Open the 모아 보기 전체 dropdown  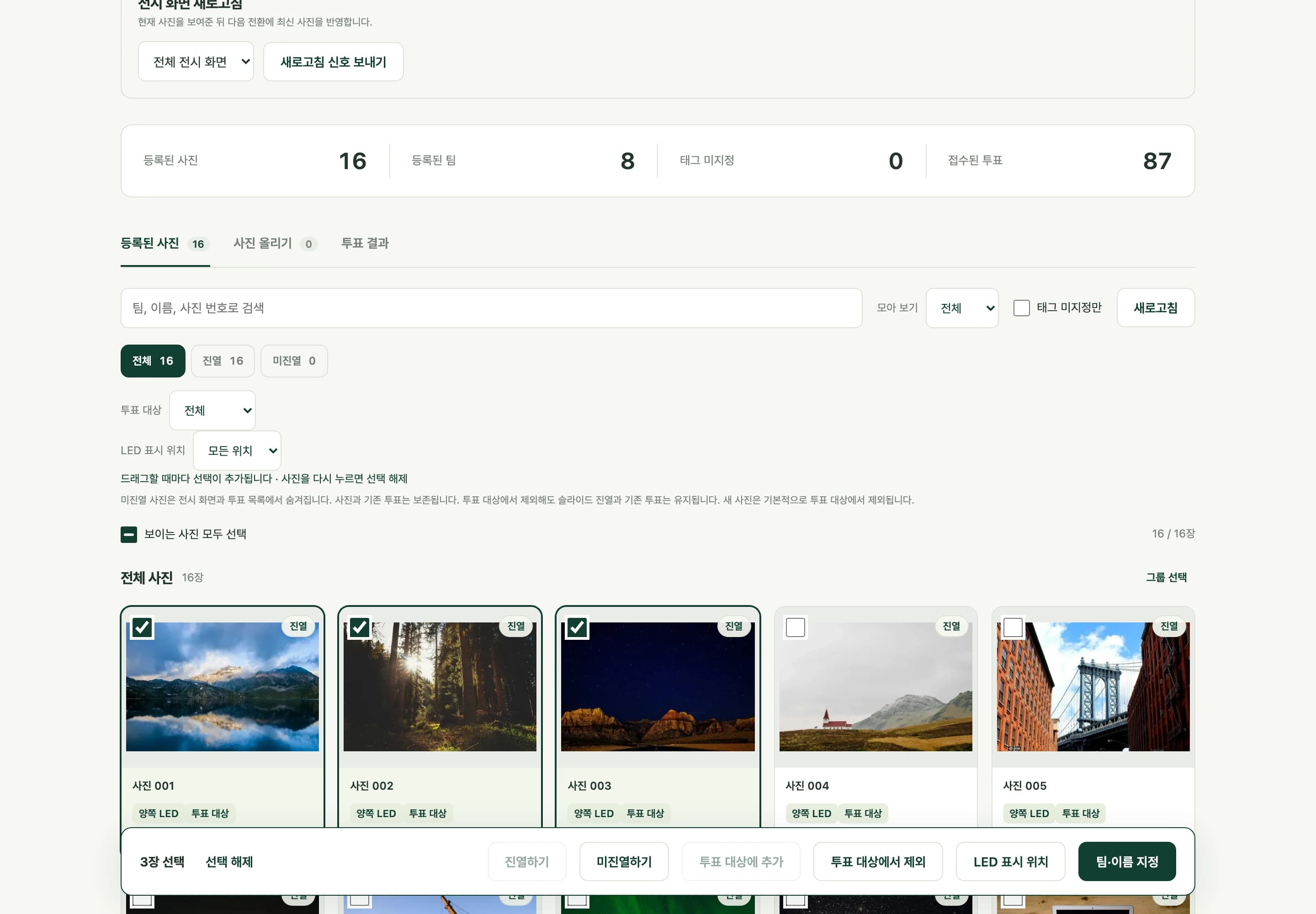962,308
